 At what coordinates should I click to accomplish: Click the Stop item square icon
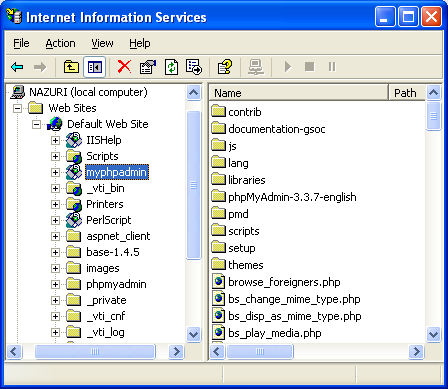(x=310, y=67)
